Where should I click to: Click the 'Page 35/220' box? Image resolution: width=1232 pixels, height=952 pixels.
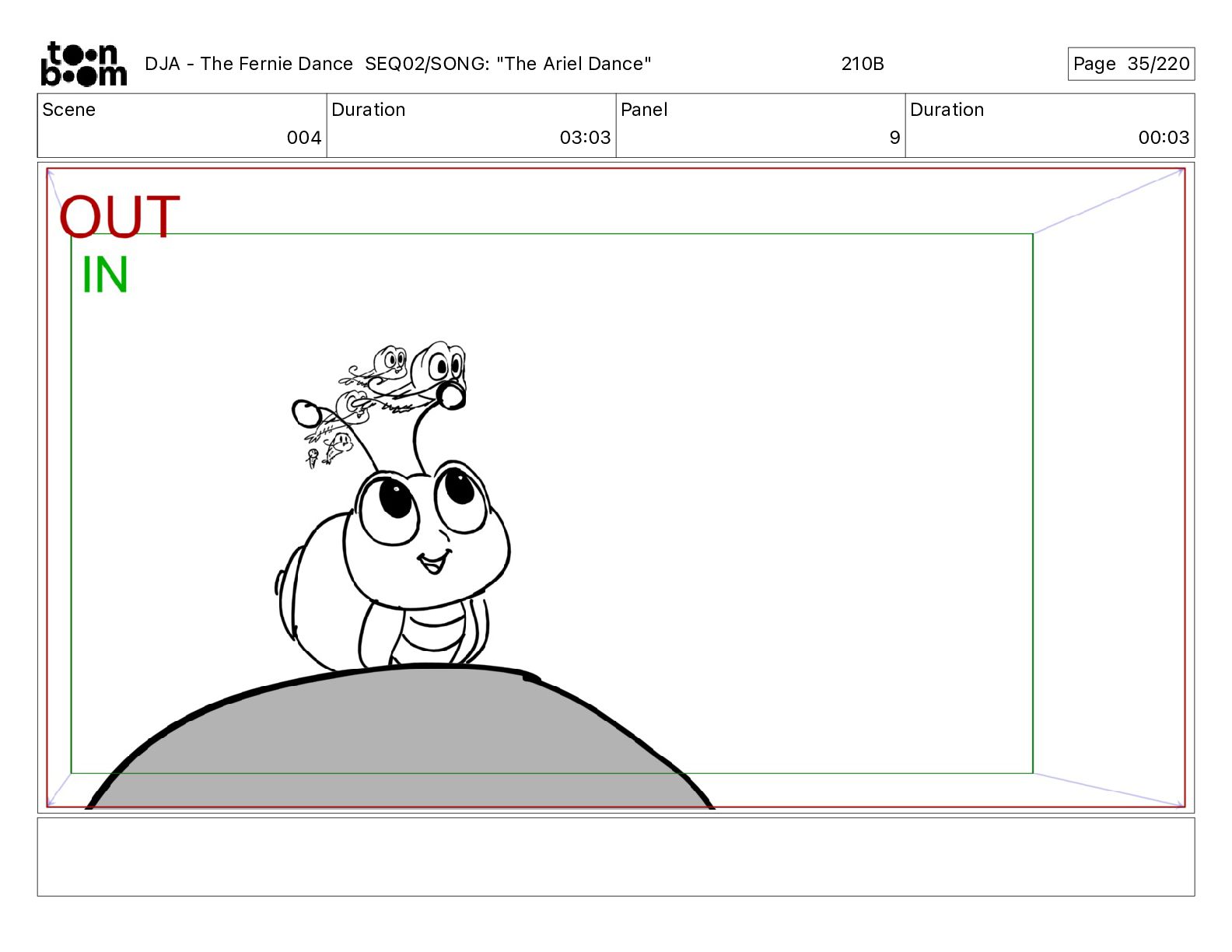[x=1131, y=64]
